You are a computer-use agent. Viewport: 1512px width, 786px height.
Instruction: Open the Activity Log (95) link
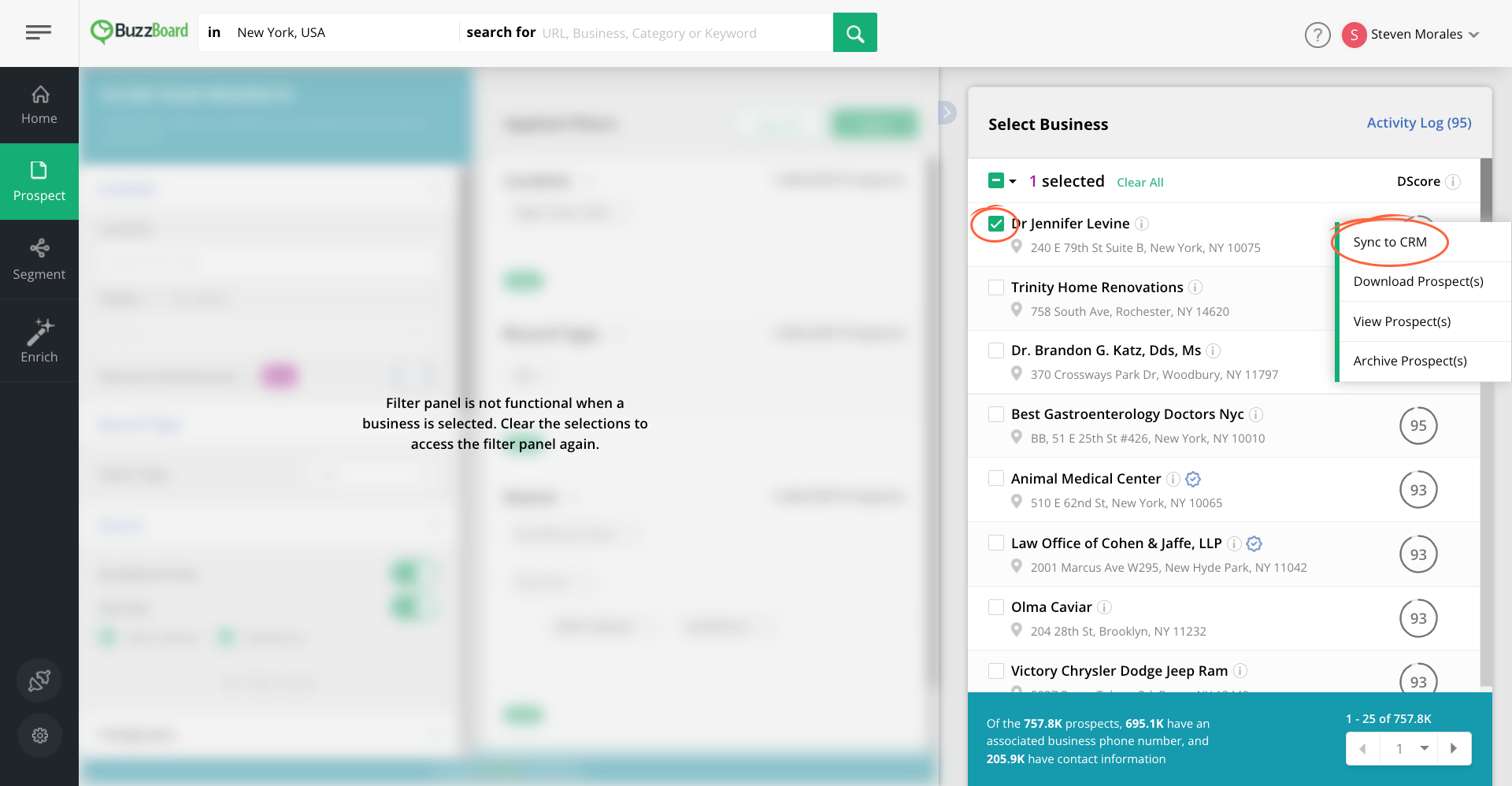click(1418, 123)
